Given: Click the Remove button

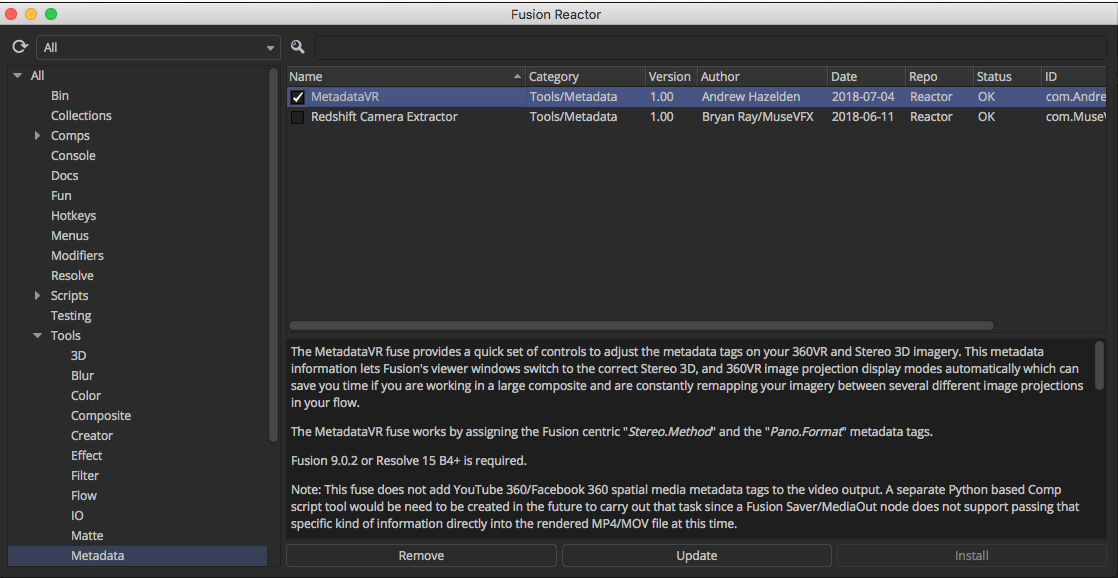Looking at the screenshot, I should coord(421,556).
